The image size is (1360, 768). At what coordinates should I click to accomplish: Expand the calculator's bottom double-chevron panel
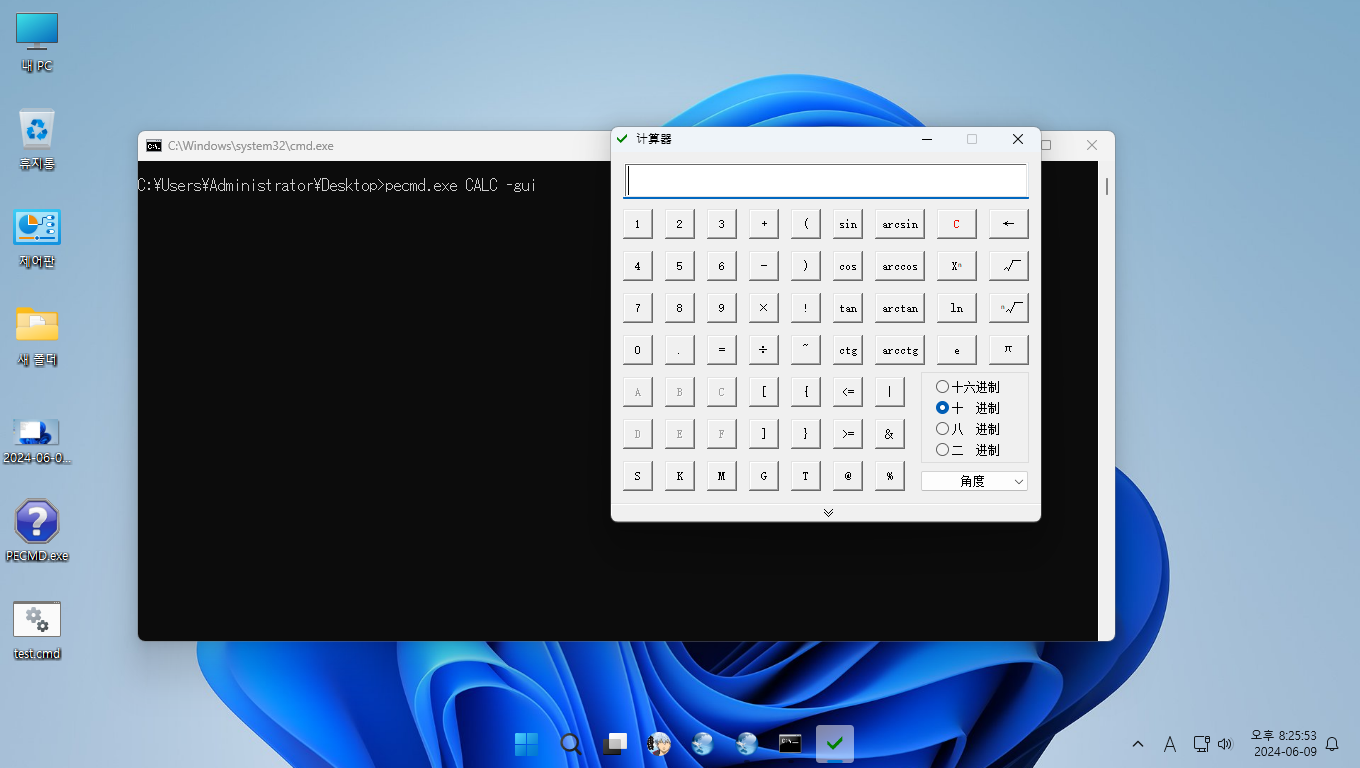[828, 512]
